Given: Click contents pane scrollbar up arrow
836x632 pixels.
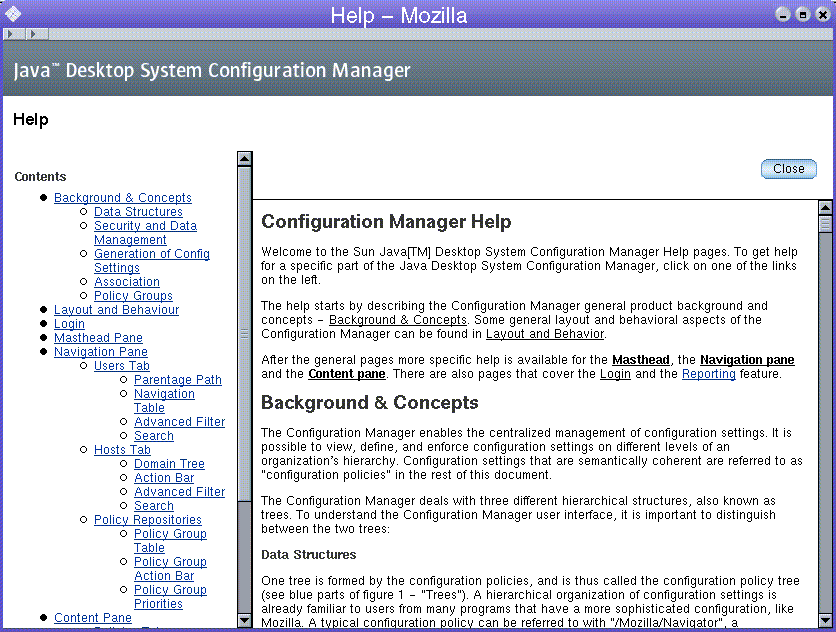Looking at the screenshot, I should coord(245,159).
